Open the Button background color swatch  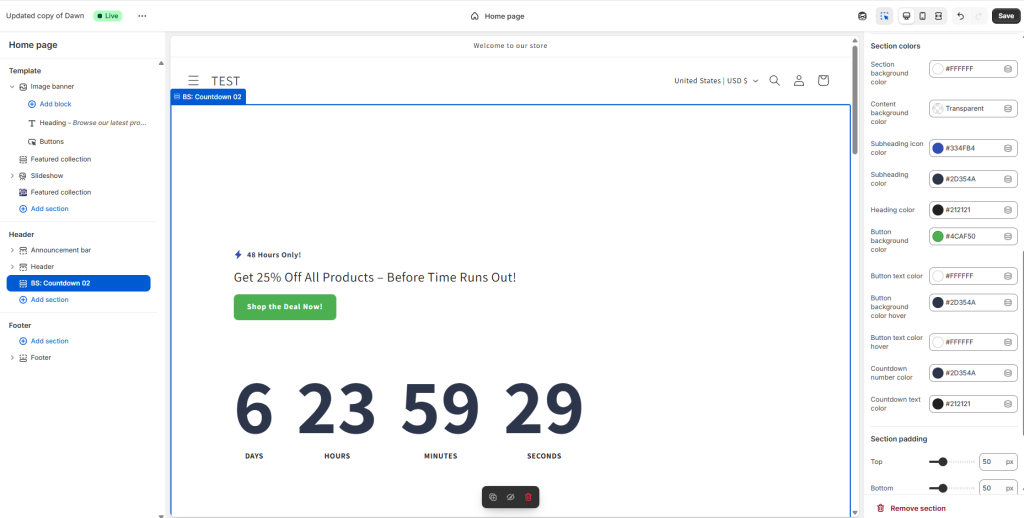(x=938, y=237)
